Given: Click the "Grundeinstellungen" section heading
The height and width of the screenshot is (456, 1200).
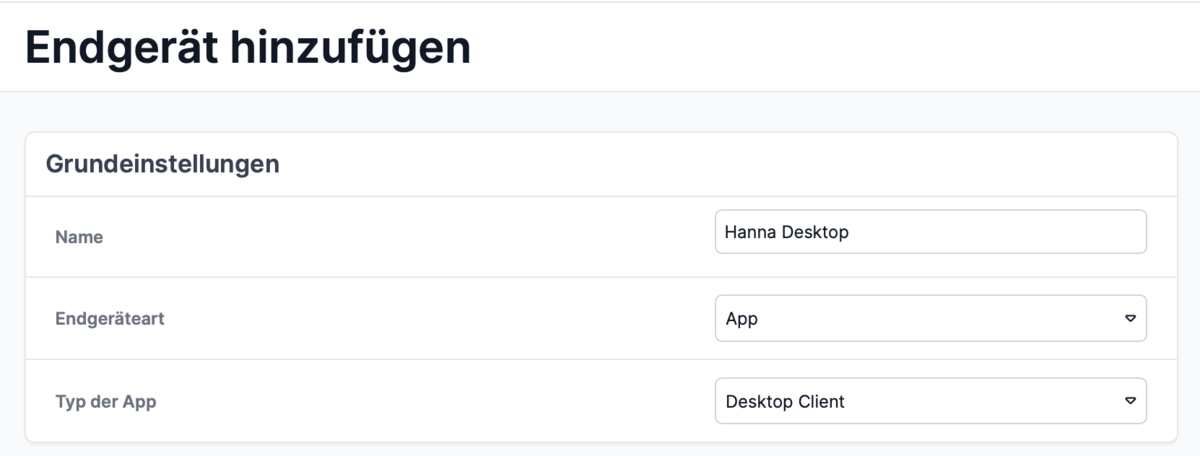Looking at the screenshot, I should [x=162, y=164].
